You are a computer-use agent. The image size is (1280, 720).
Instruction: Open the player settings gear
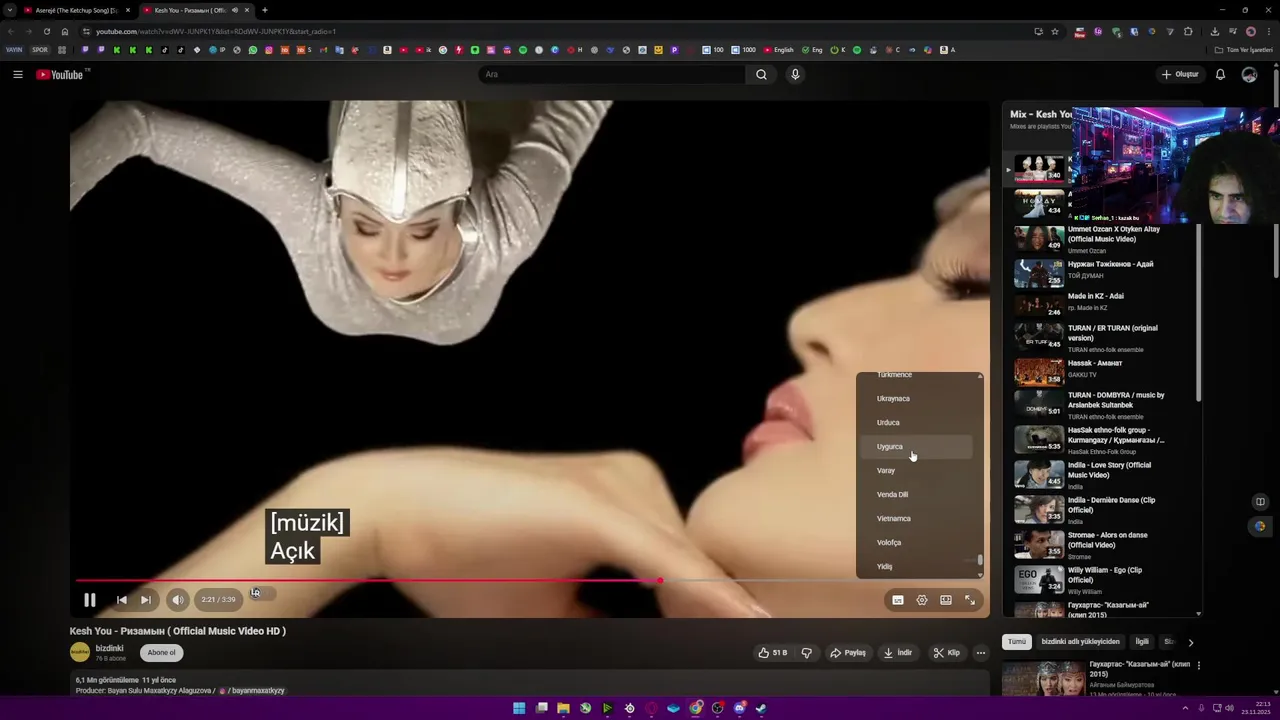tap(922, 600)
